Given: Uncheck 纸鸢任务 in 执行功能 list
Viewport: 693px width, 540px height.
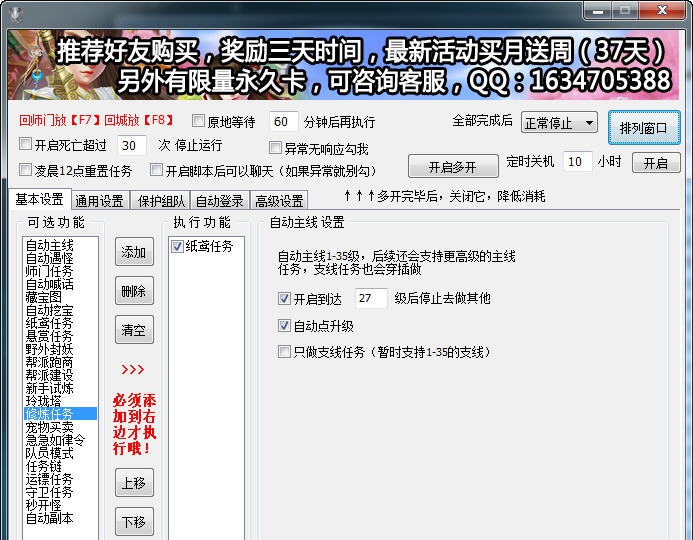Looking at the screenshot, I should [x=177, y=246].
